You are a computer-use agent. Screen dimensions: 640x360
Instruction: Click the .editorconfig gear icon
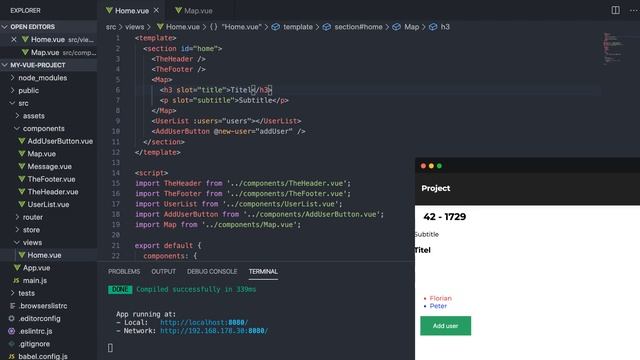click(x=12, y=318)
